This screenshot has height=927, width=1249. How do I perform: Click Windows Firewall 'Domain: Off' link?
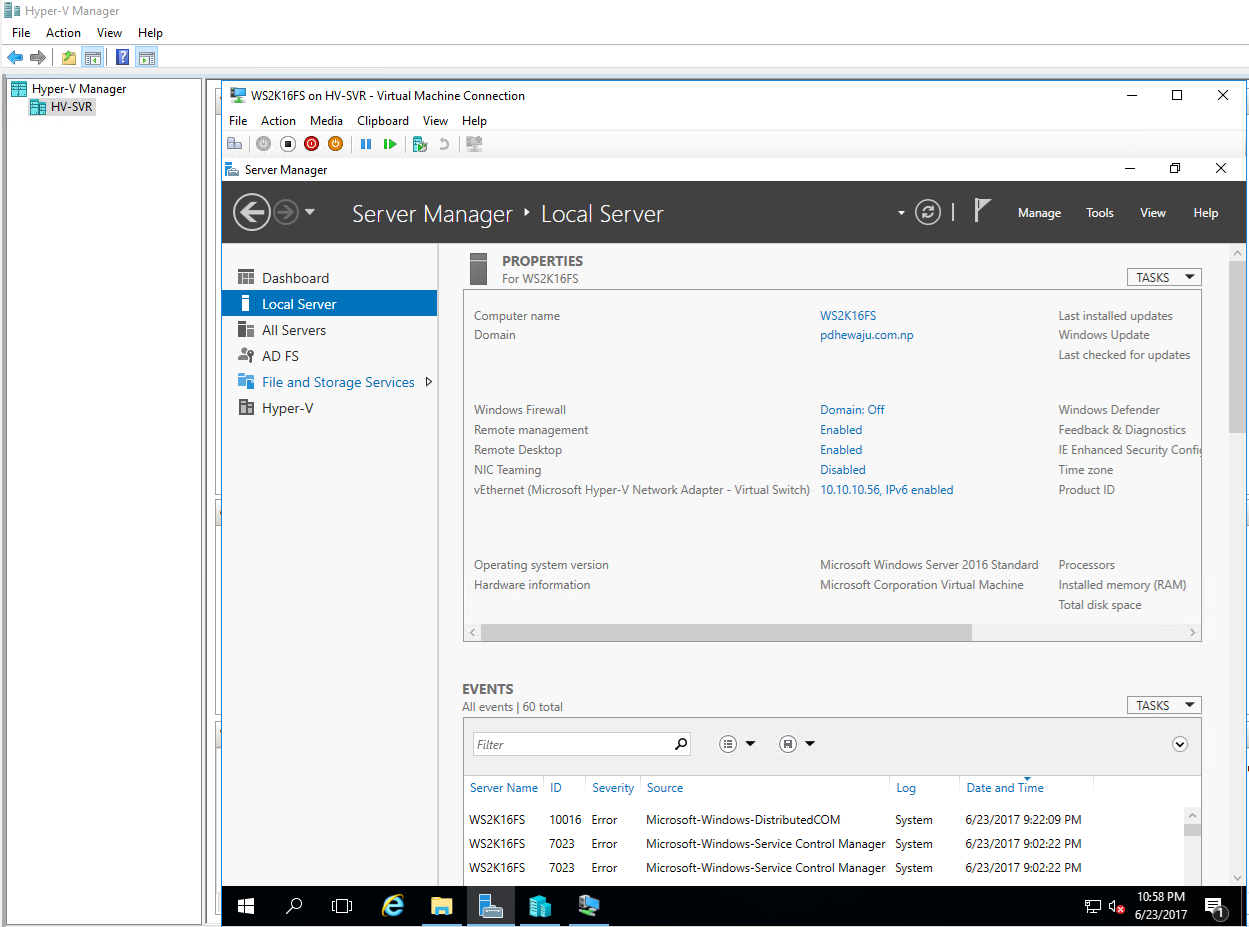pyautogui.click(x=852, y=410)
